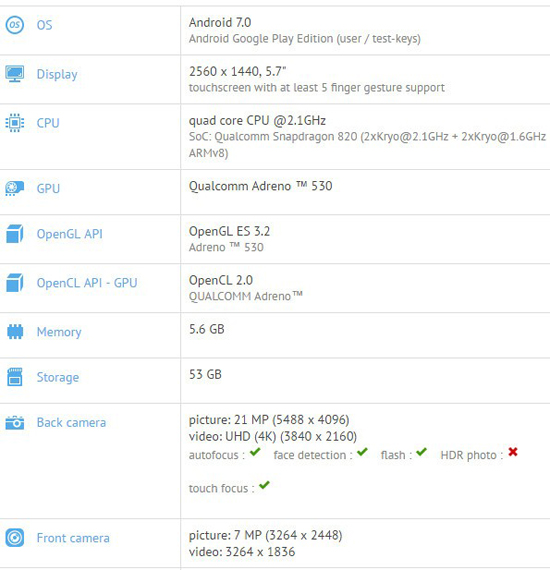The height and width of the screenshot is (570, 550).
Task: Click the Display monitor icon
Action: [x=15, y=74]
